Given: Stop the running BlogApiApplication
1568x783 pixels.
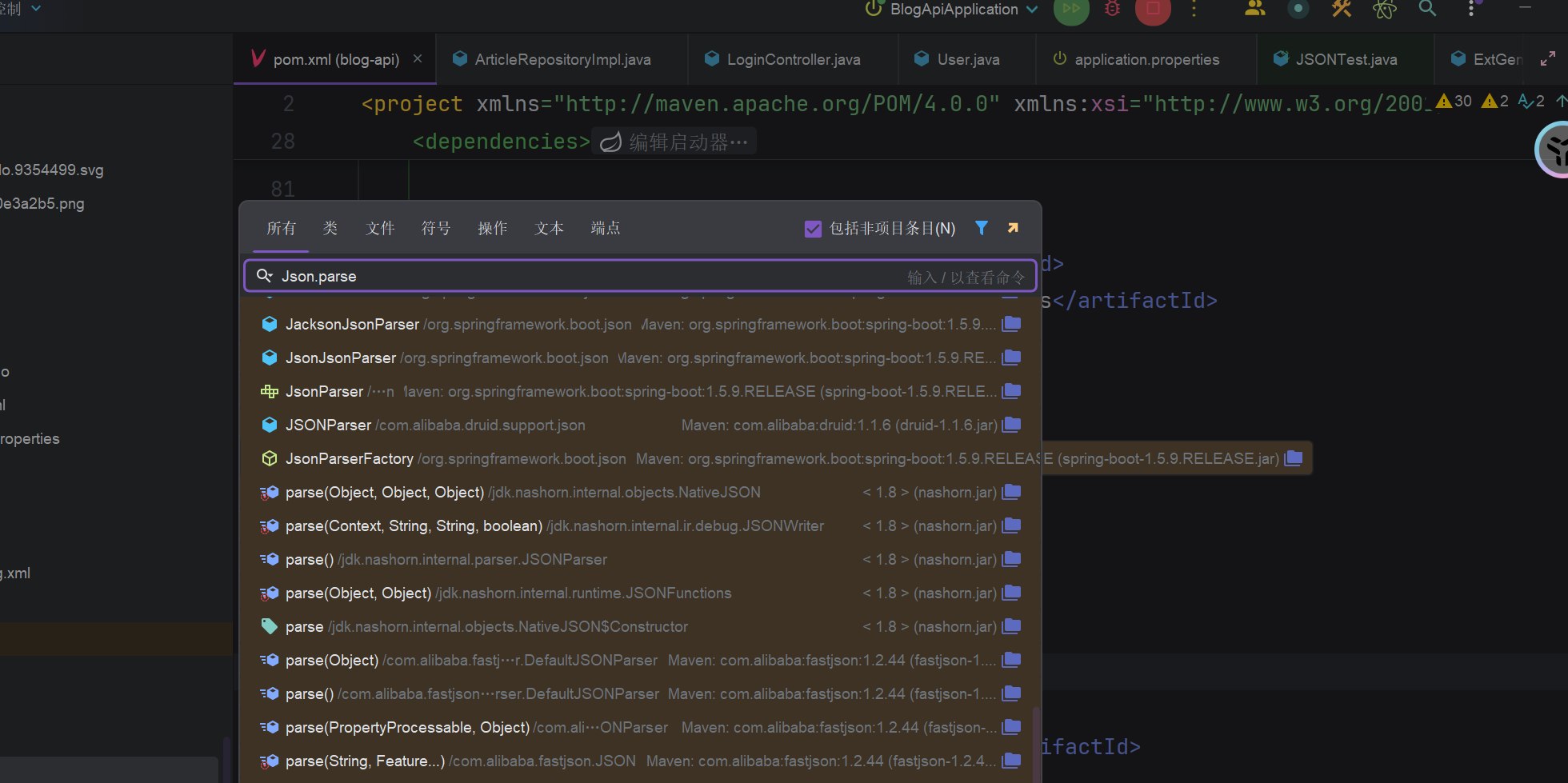Looking at the screenshot, I should [1153, 10].
